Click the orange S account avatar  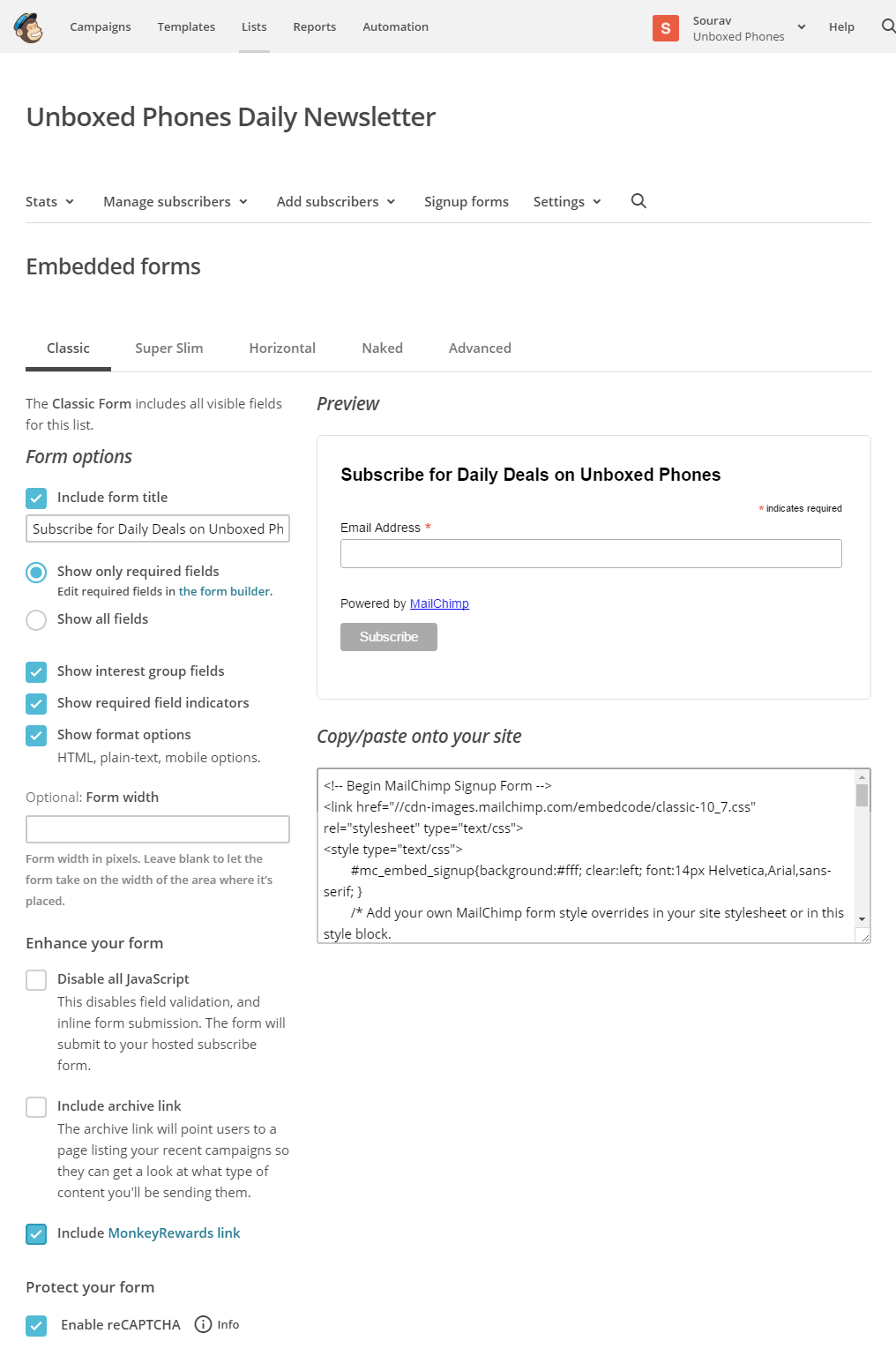(666, 28)
